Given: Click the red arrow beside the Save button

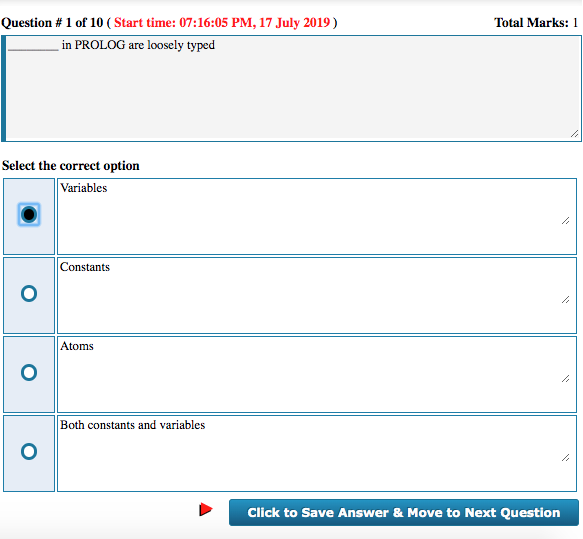Looking at the screenshot, I should point(206,509).
